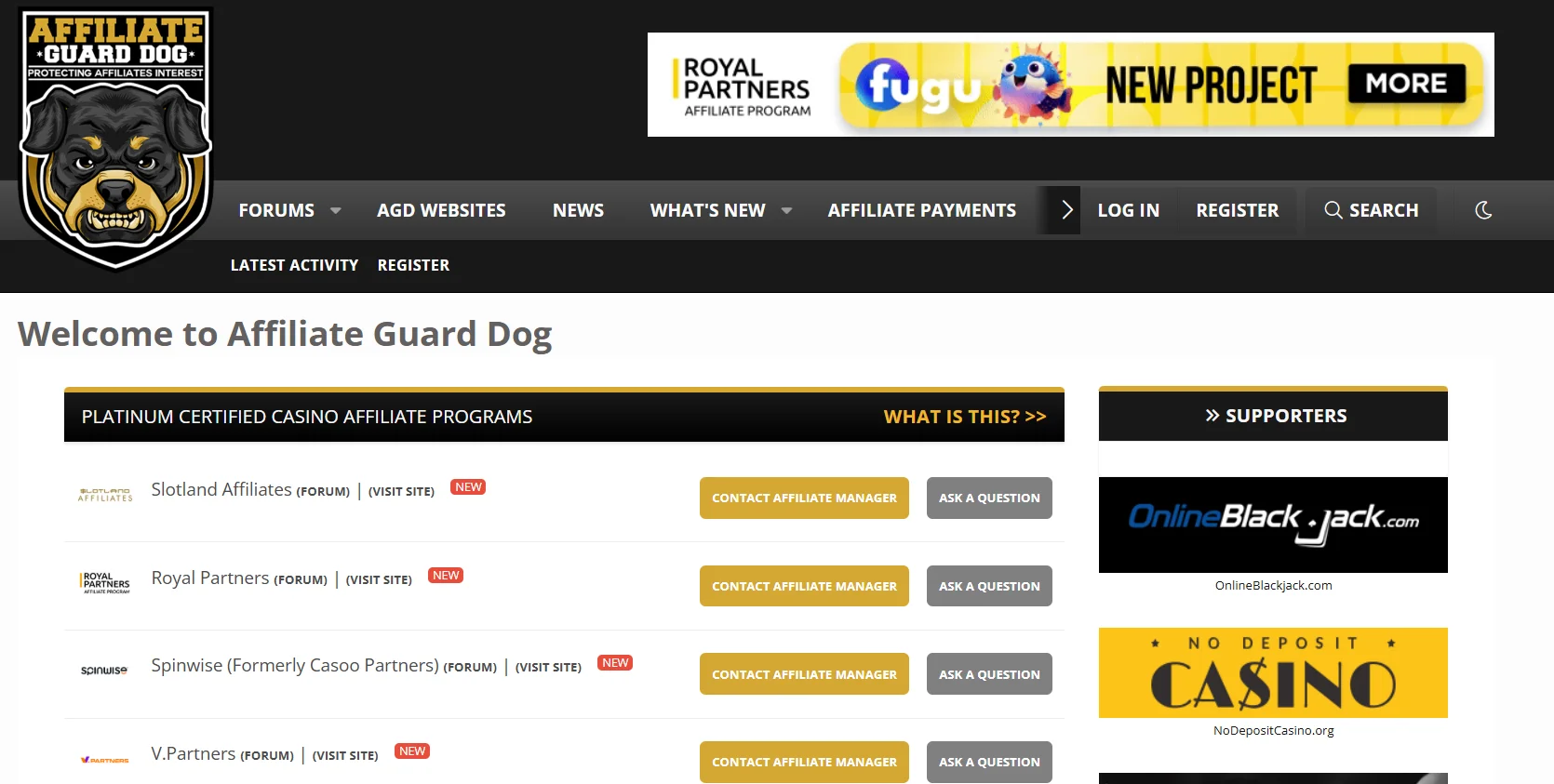Click the Royal Partners small logo

click(x=105, y=583)
